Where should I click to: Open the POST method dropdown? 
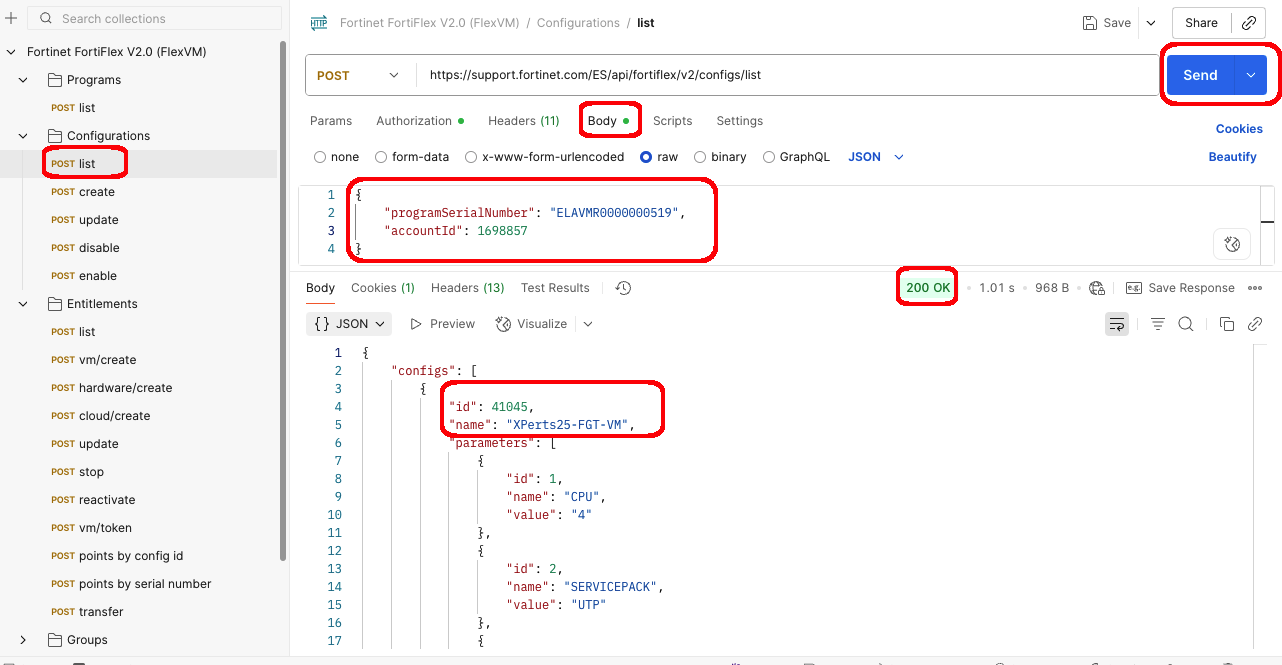point(360,75)
